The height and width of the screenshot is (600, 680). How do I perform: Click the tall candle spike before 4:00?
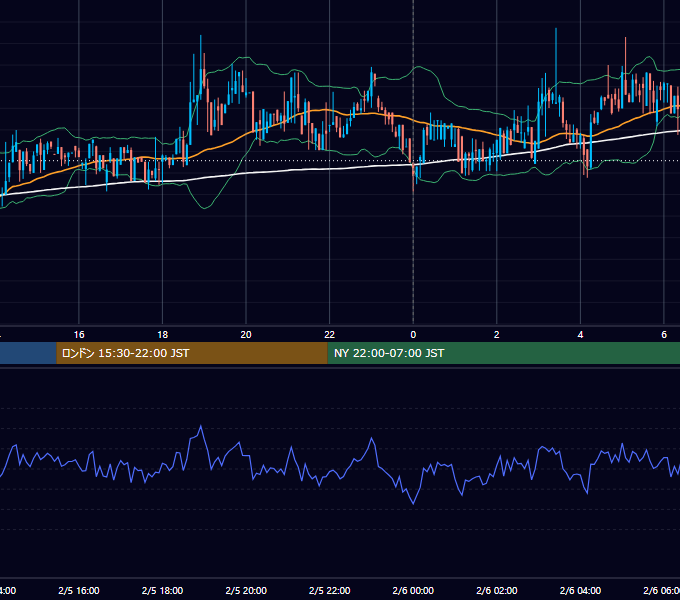click(556, 65)
